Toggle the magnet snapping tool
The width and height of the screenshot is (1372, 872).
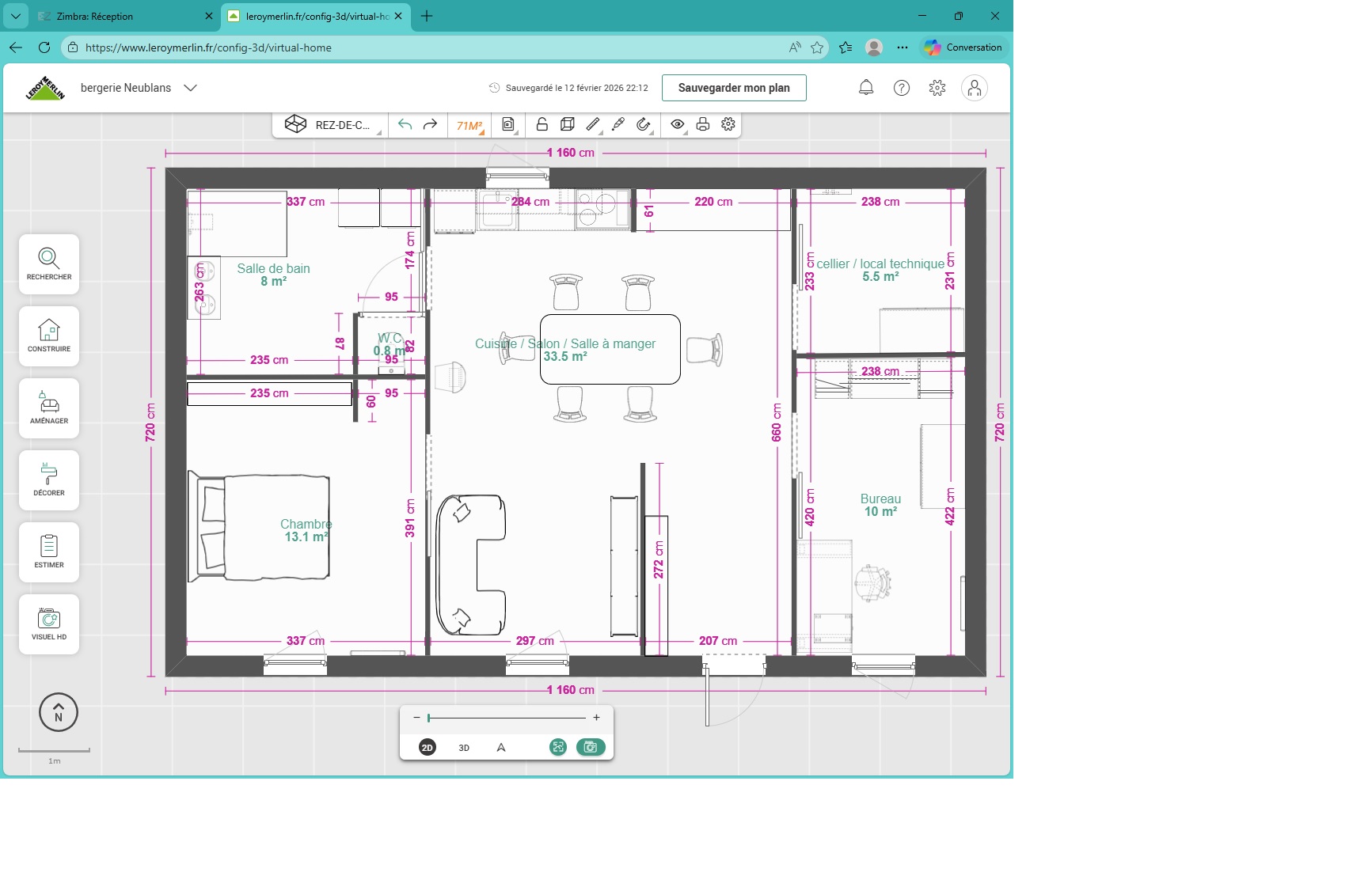pos(644,124)
